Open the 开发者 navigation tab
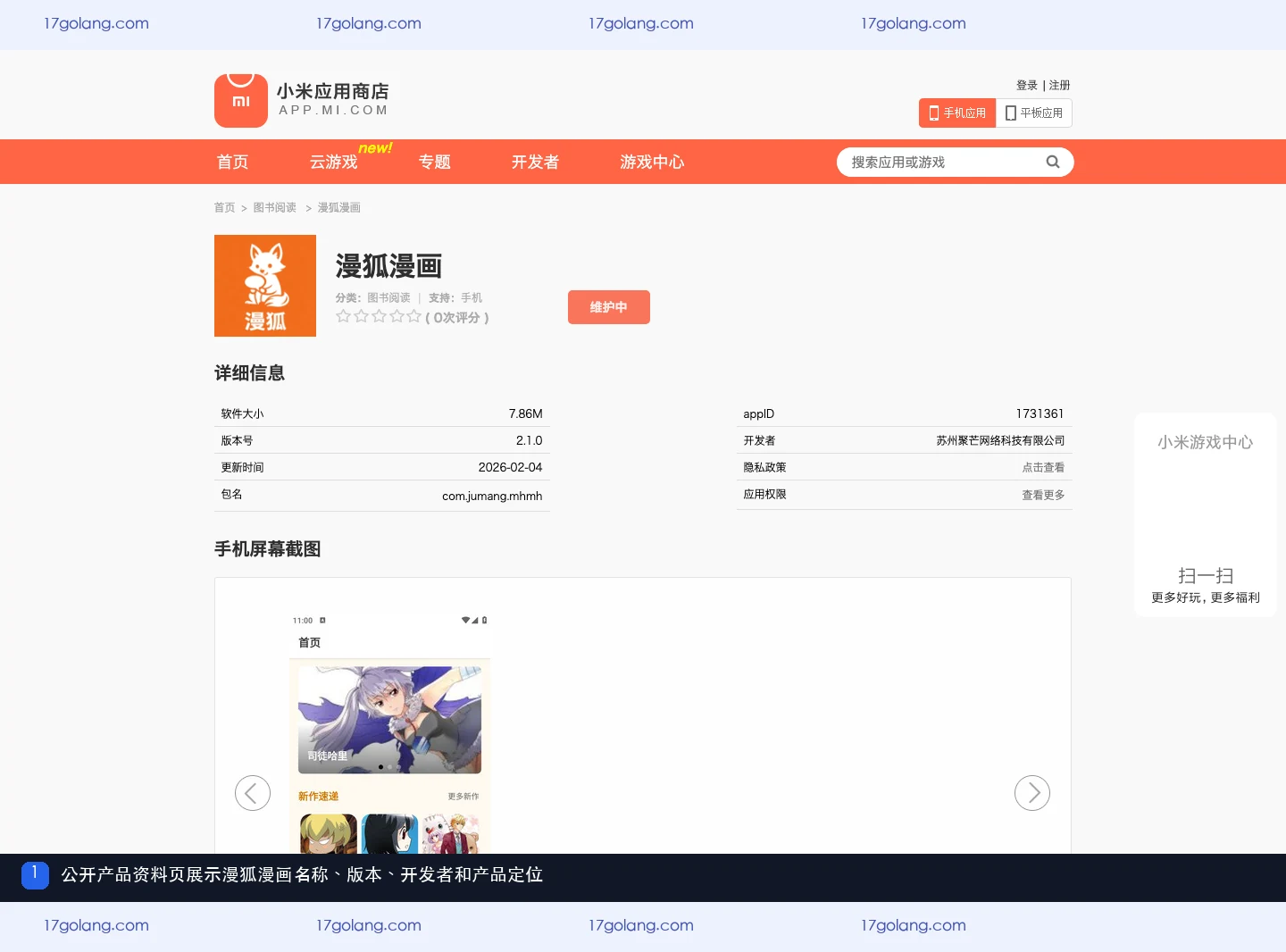 (535, 162)
